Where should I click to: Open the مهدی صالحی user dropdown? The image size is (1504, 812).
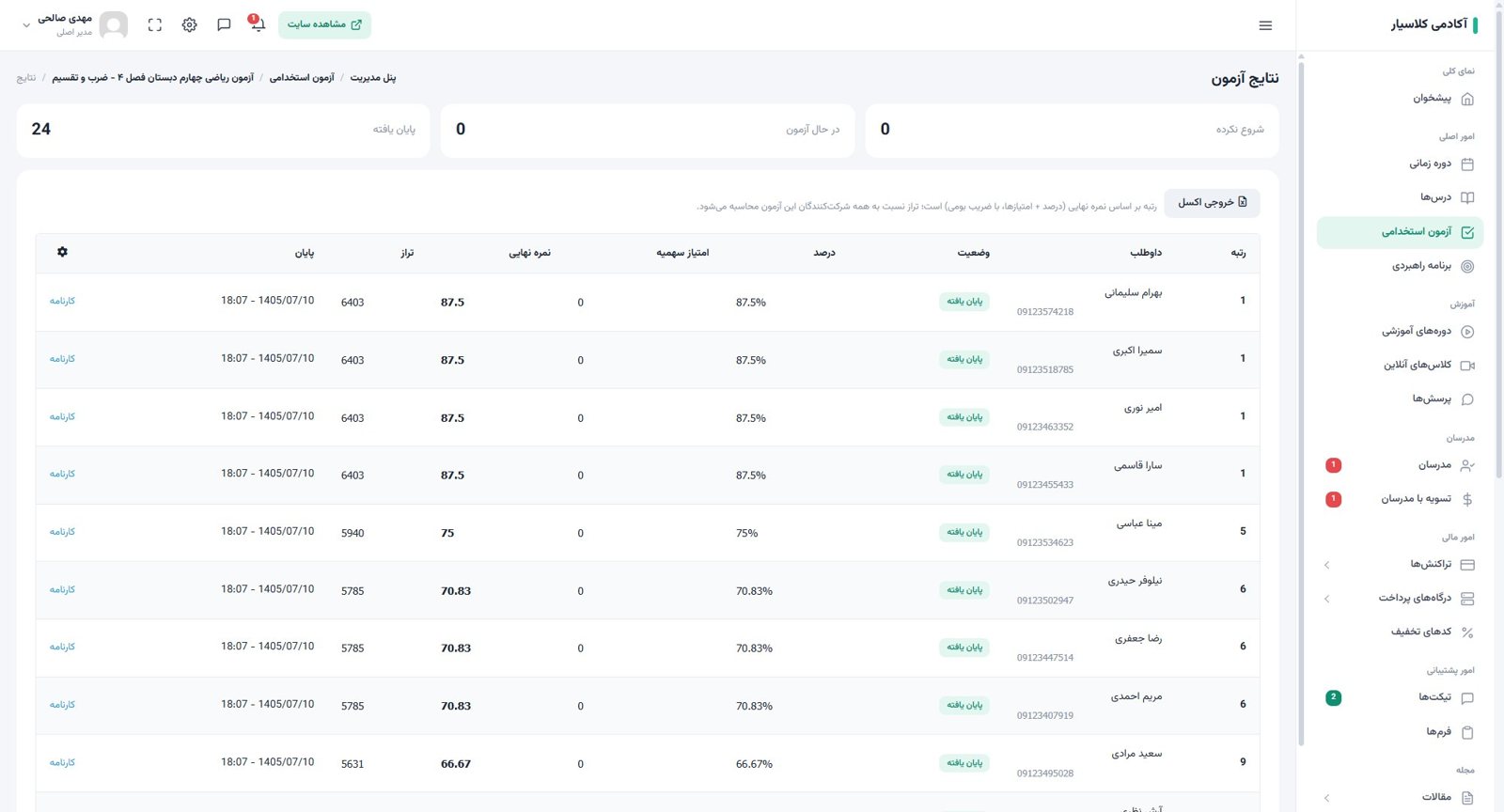click(x=74, y=25)
